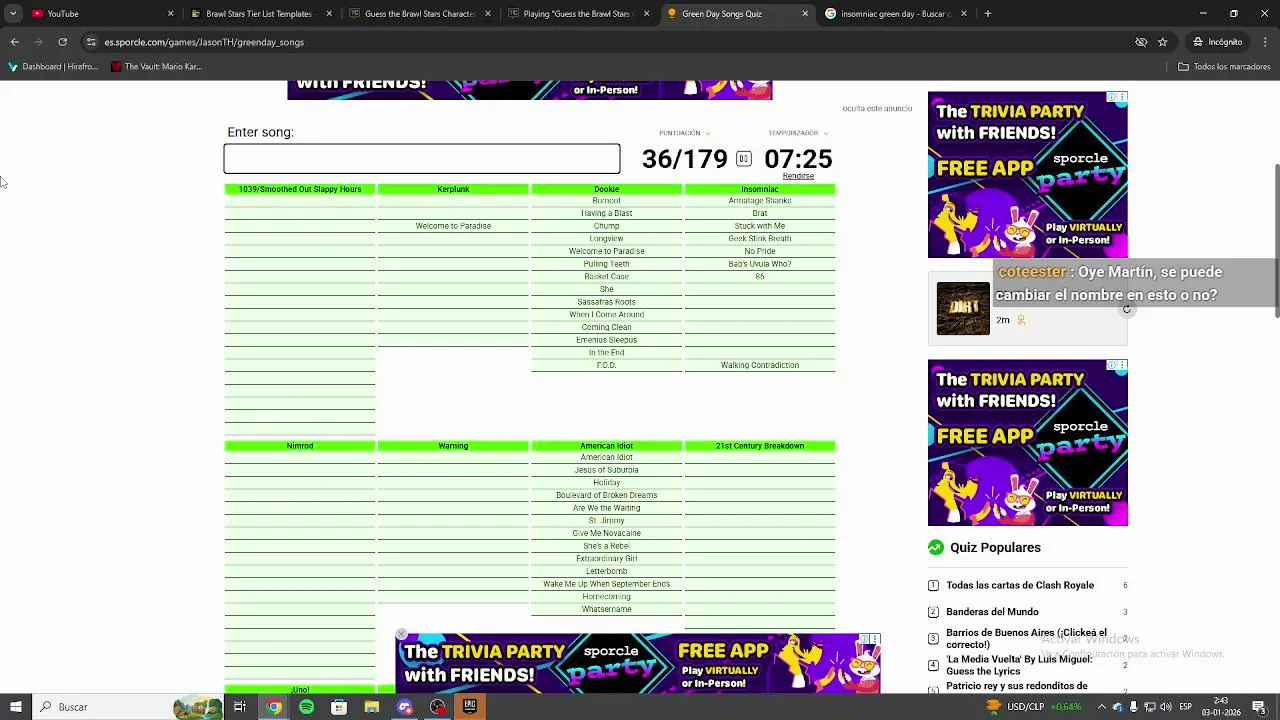Open Todas las cartas de Clash Royale quiz
The image size is (1280, 720).
1020,585
